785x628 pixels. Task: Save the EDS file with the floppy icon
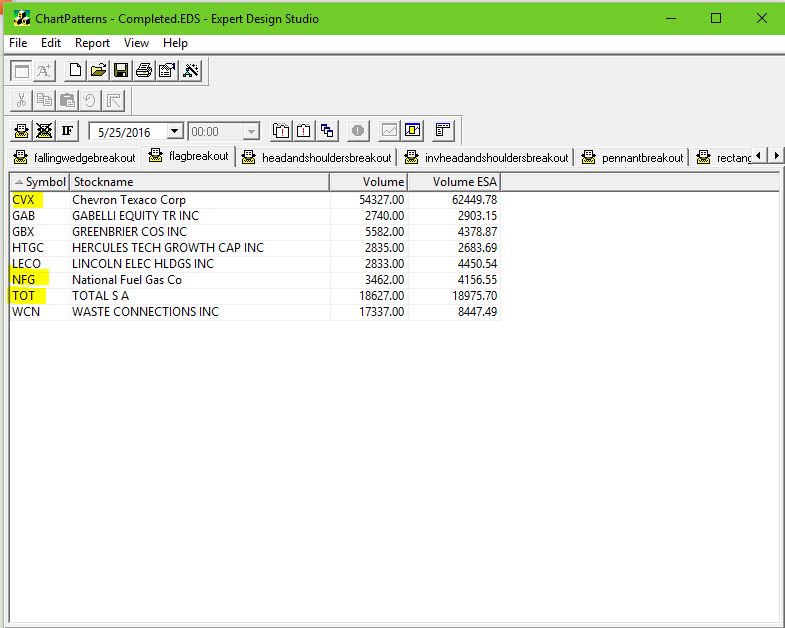(121, 71)
